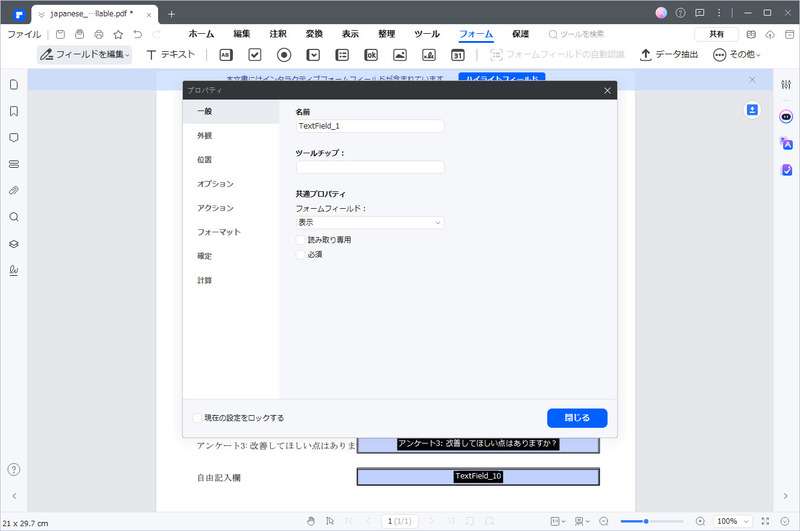Viewport: 800px width, 531px height.
Task: Open the page layout dropdown in status bar
Action: click(558, 521)
